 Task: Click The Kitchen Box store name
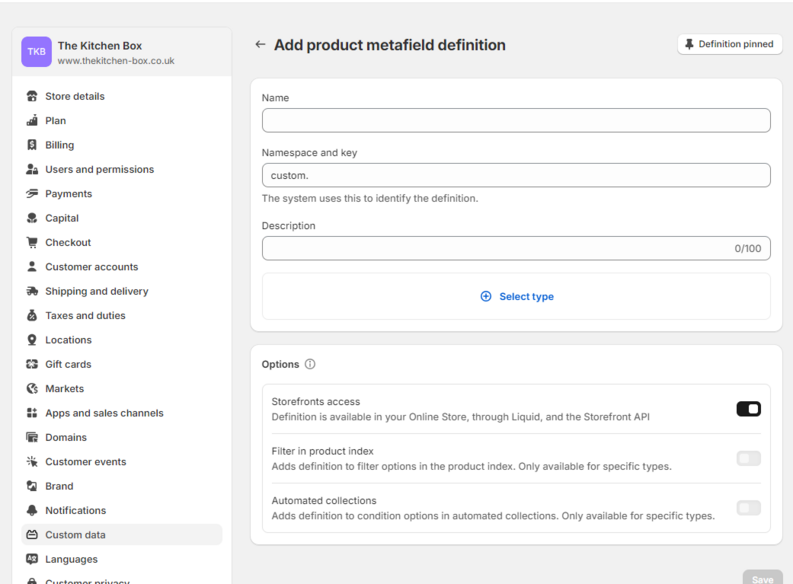click(x=100, y=46)
